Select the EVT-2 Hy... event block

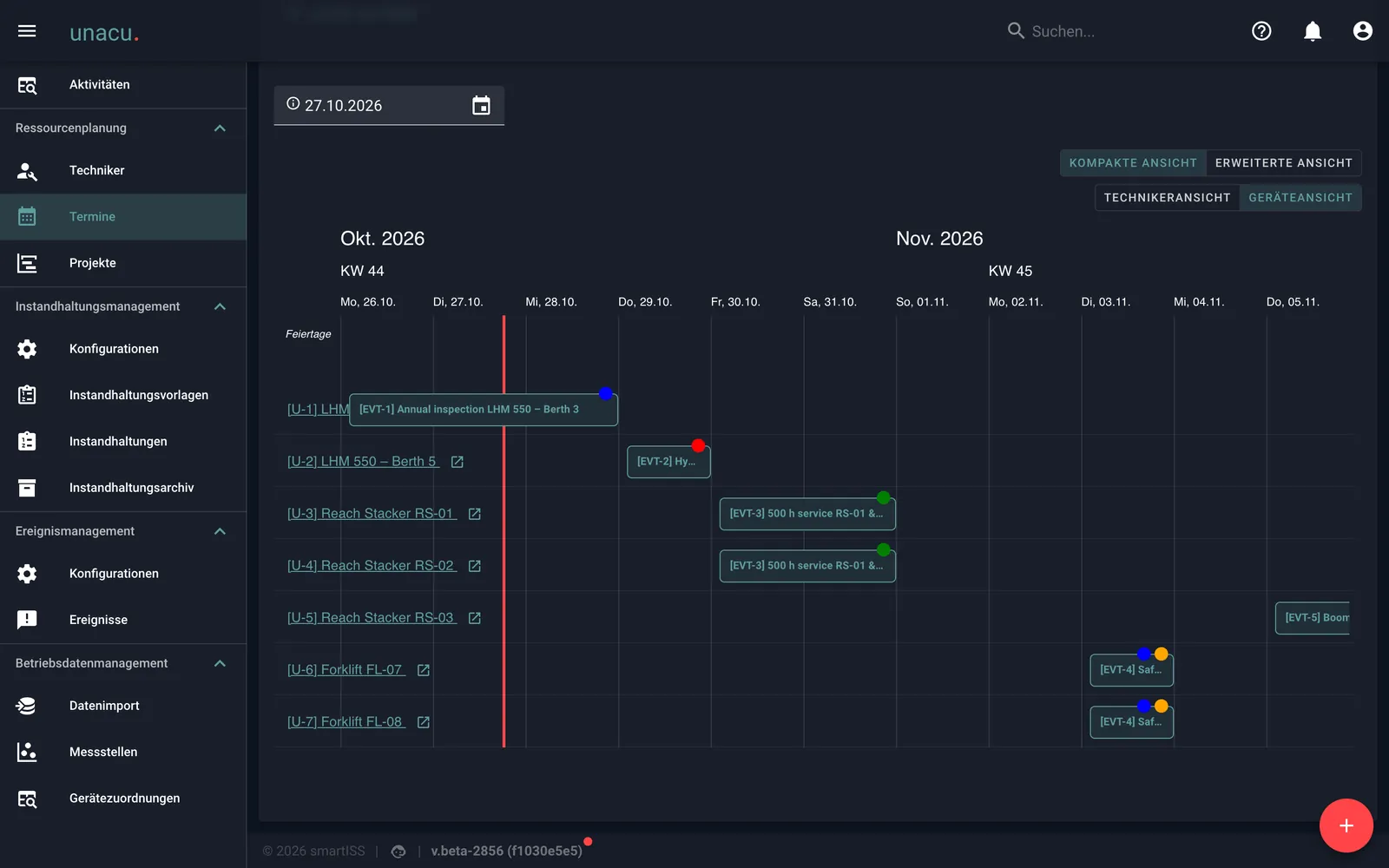point(668,462)
